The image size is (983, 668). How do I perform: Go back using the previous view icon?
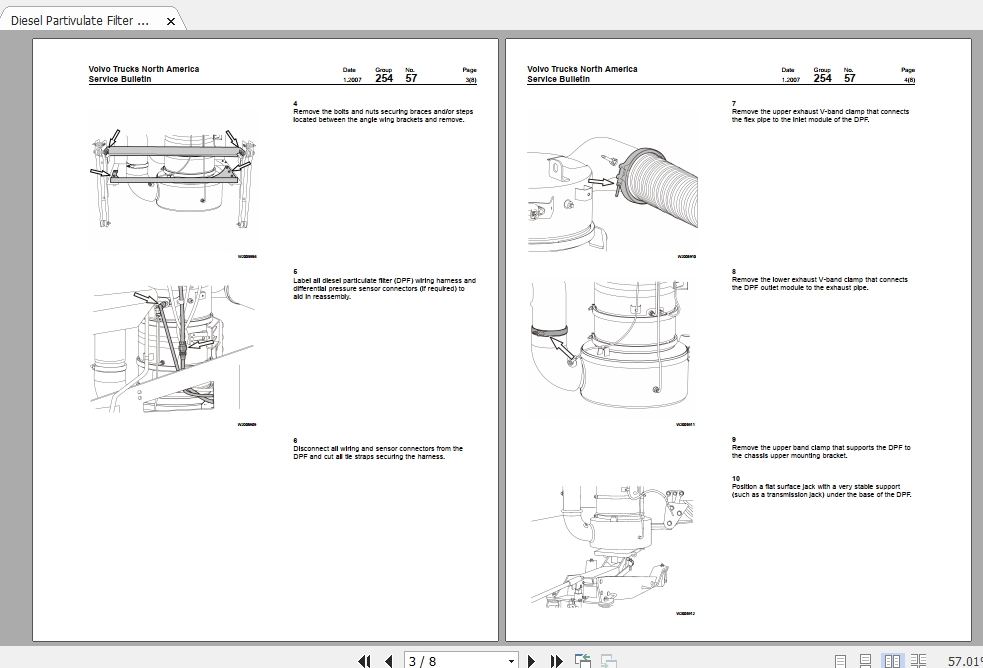(581, 660)
